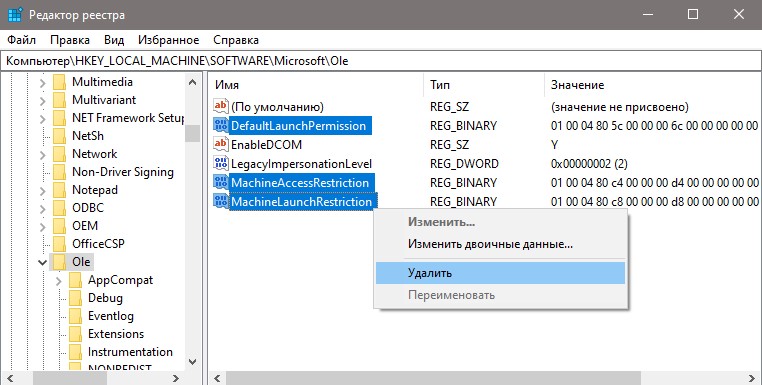This screenshot has width=762, height=385.
Task: Open the Правка menu
Action: pyautogui.click(x=69, y=40)
